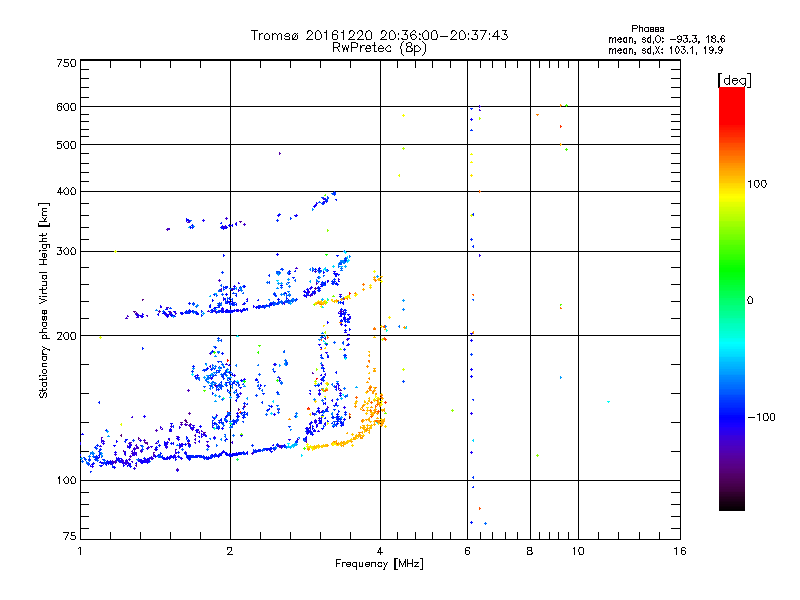Click the colorbar tick label '0'
This screenshot has width=800, height=600.
[x=749, y=300]
